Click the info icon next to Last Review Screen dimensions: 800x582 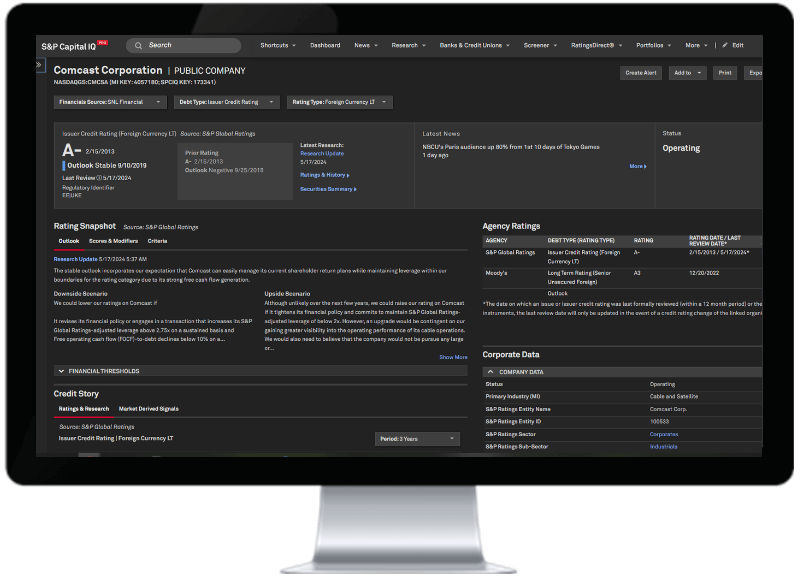(x=99, y=178)
